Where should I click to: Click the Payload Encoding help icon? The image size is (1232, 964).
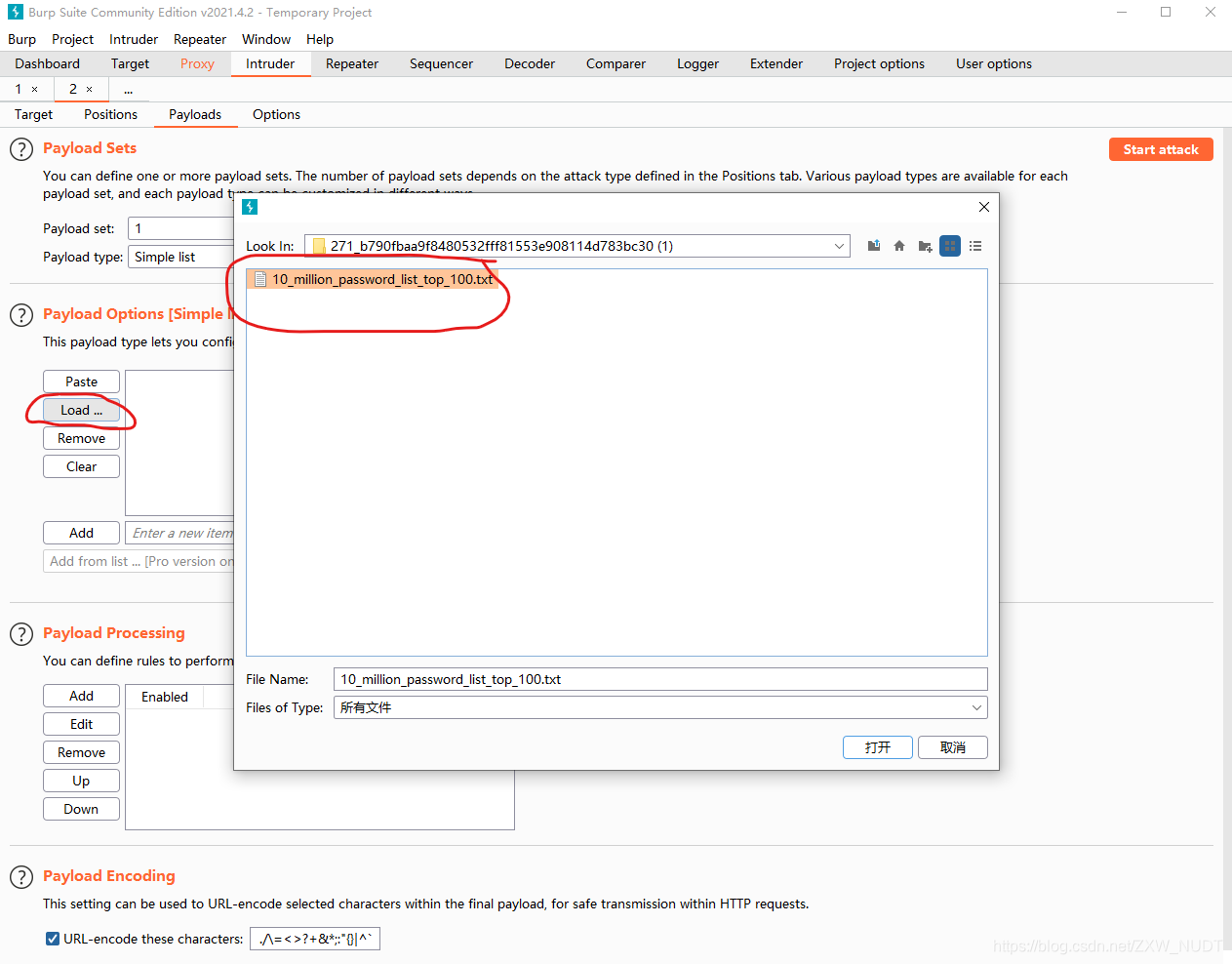20,876
